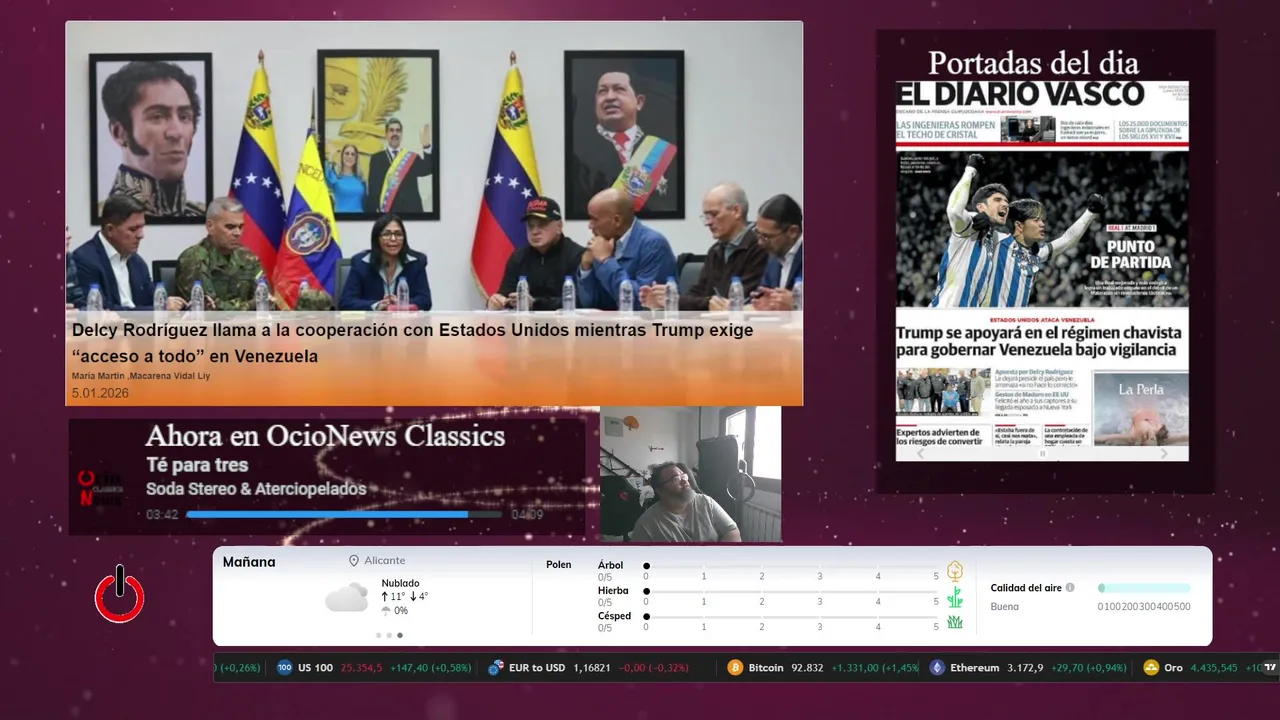The image size is (1280, 720).
Task: Click the Hierba pollen level slider
Action: point(791,591)
